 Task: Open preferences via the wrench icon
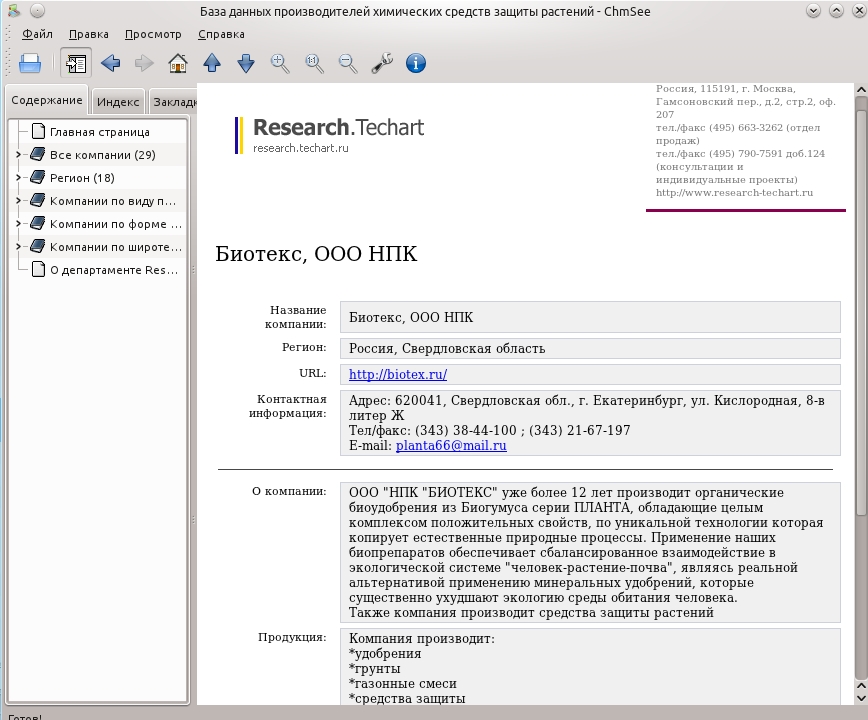382,63
